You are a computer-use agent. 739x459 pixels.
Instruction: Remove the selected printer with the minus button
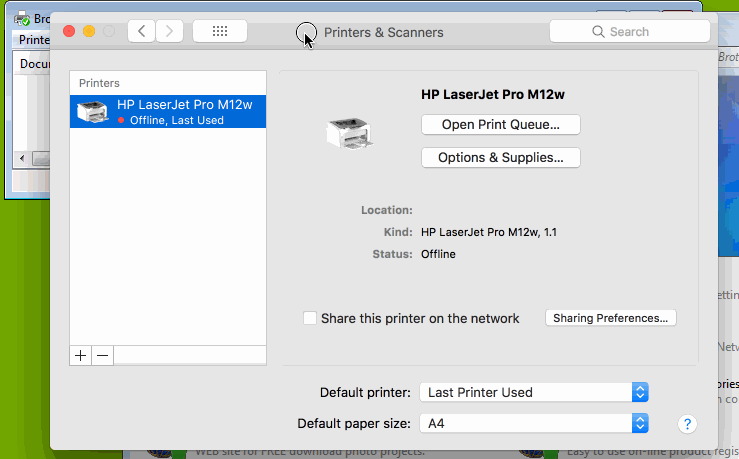pyautogui.click(x=102, y=355)
